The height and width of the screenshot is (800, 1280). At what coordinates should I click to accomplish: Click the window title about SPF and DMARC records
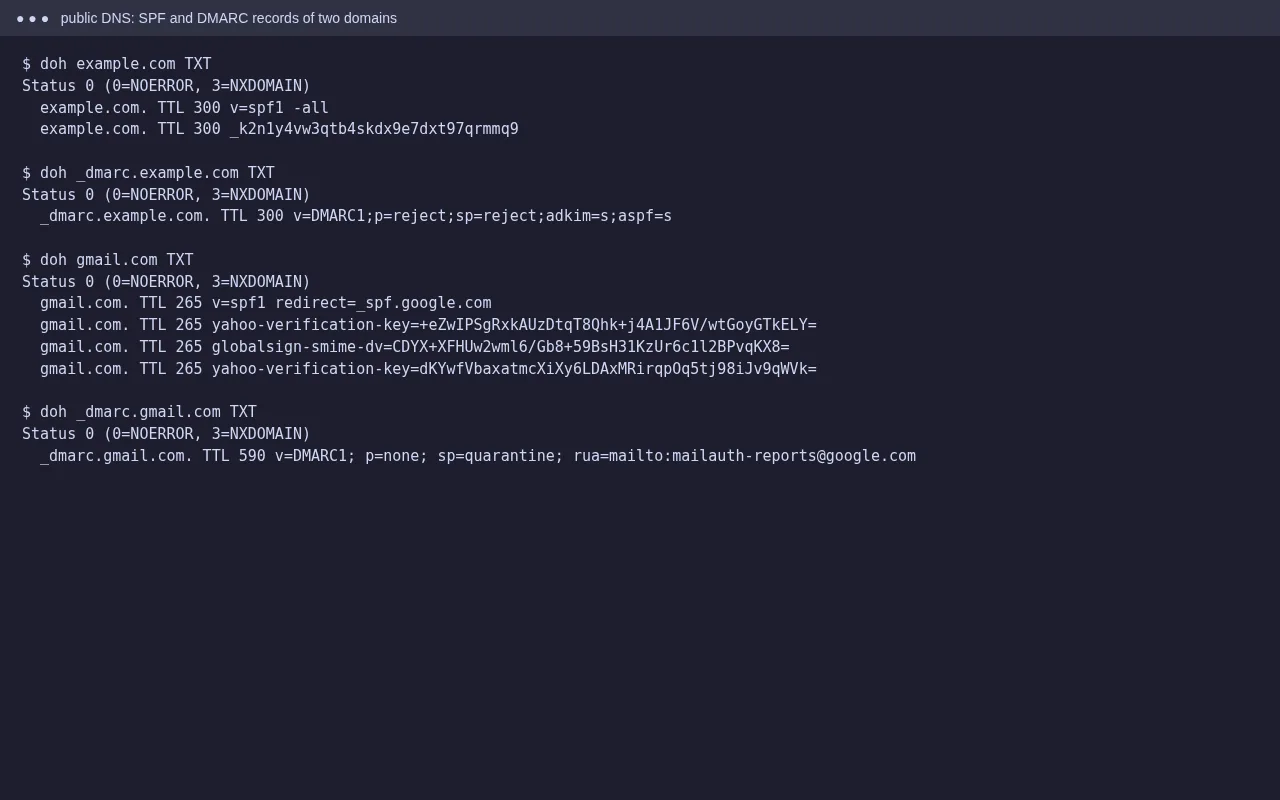(x=229, y=18)
